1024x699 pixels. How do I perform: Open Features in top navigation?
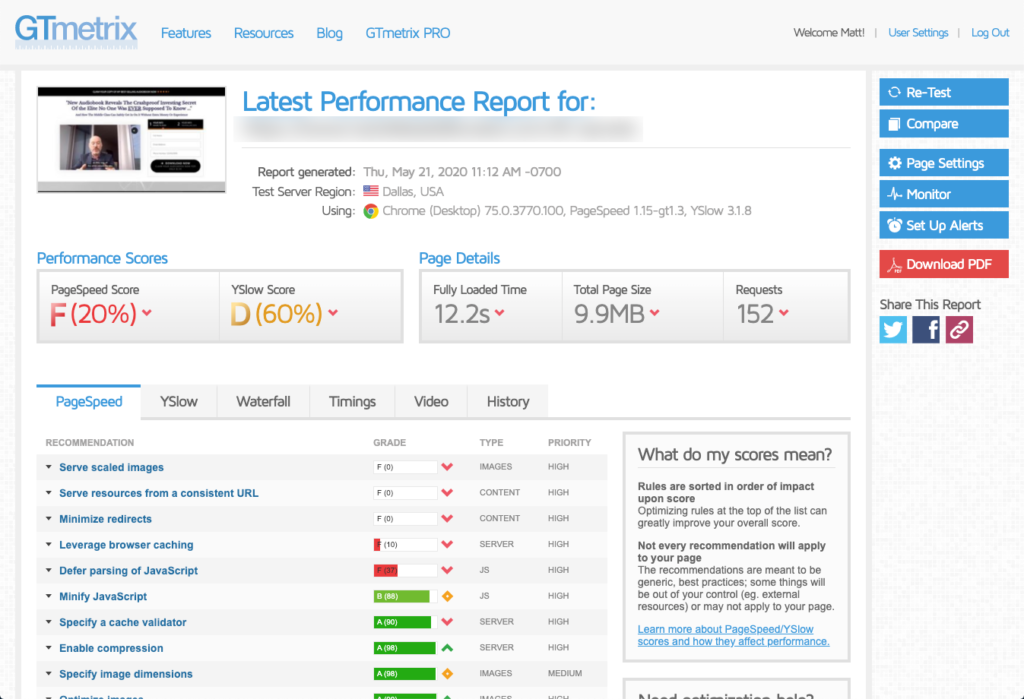coord(186,33)
